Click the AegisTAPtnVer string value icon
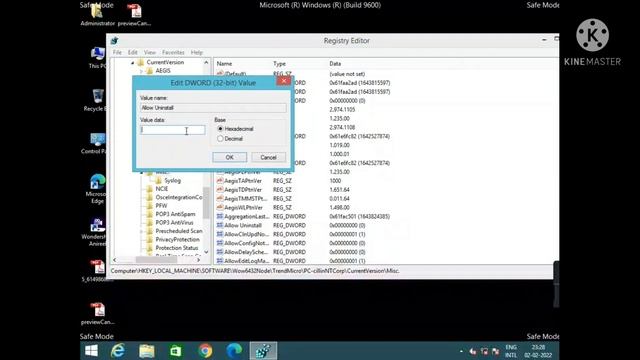 [x=220, y=181]
